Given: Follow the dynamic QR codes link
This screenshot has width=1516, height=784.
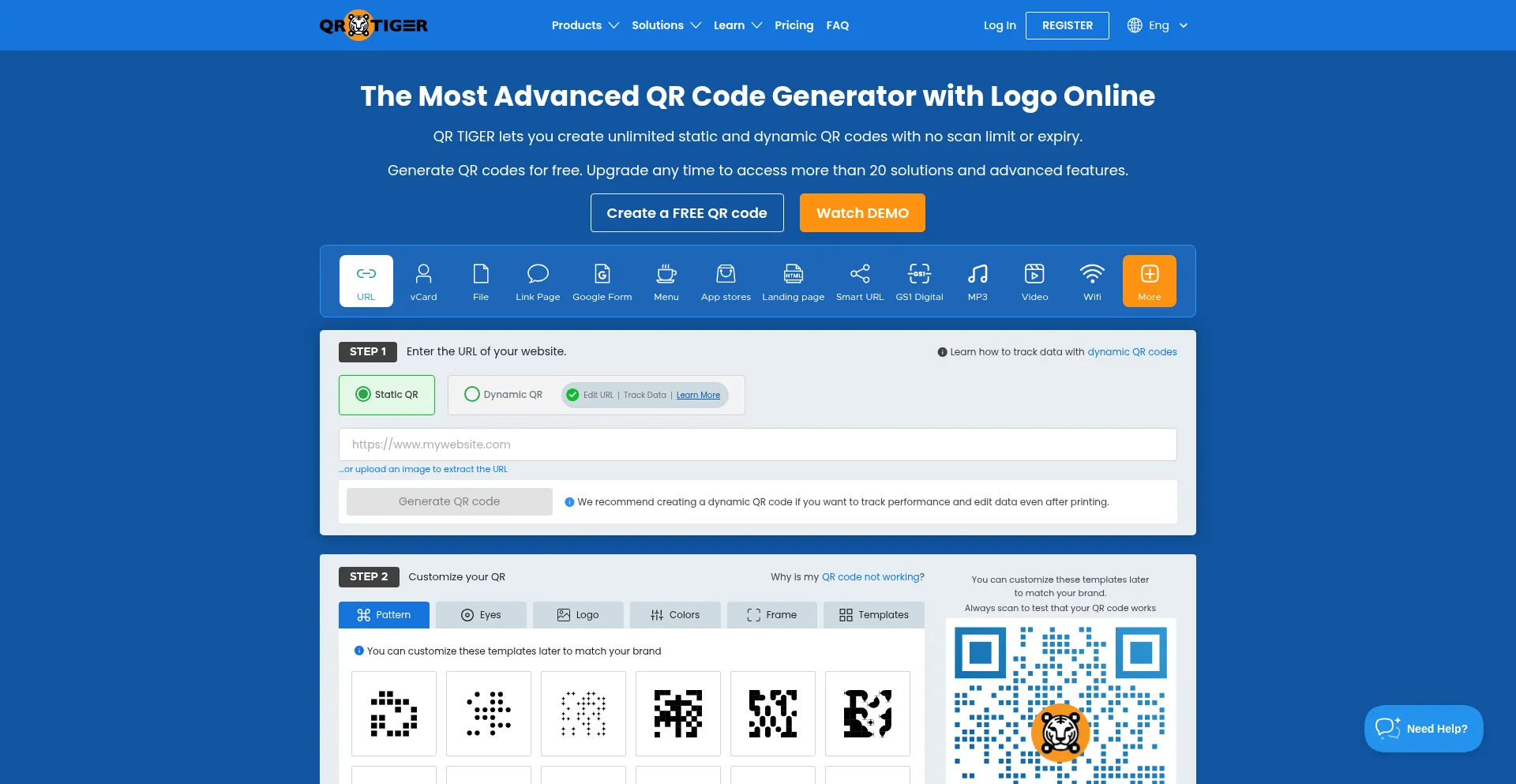Looking at the screenshot, I should [x=1131, y=352].
